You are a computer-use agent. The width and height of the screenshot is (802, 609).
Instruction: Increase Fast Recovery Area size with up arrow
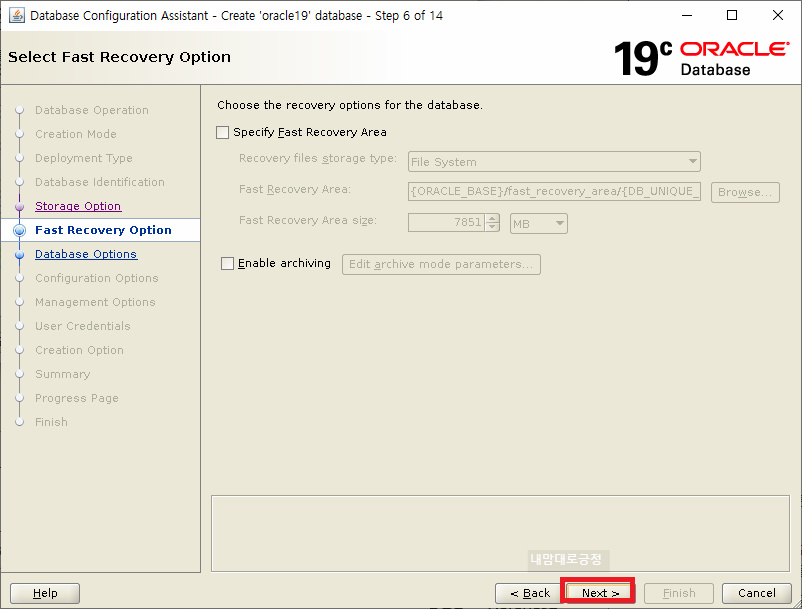[492, 218]
